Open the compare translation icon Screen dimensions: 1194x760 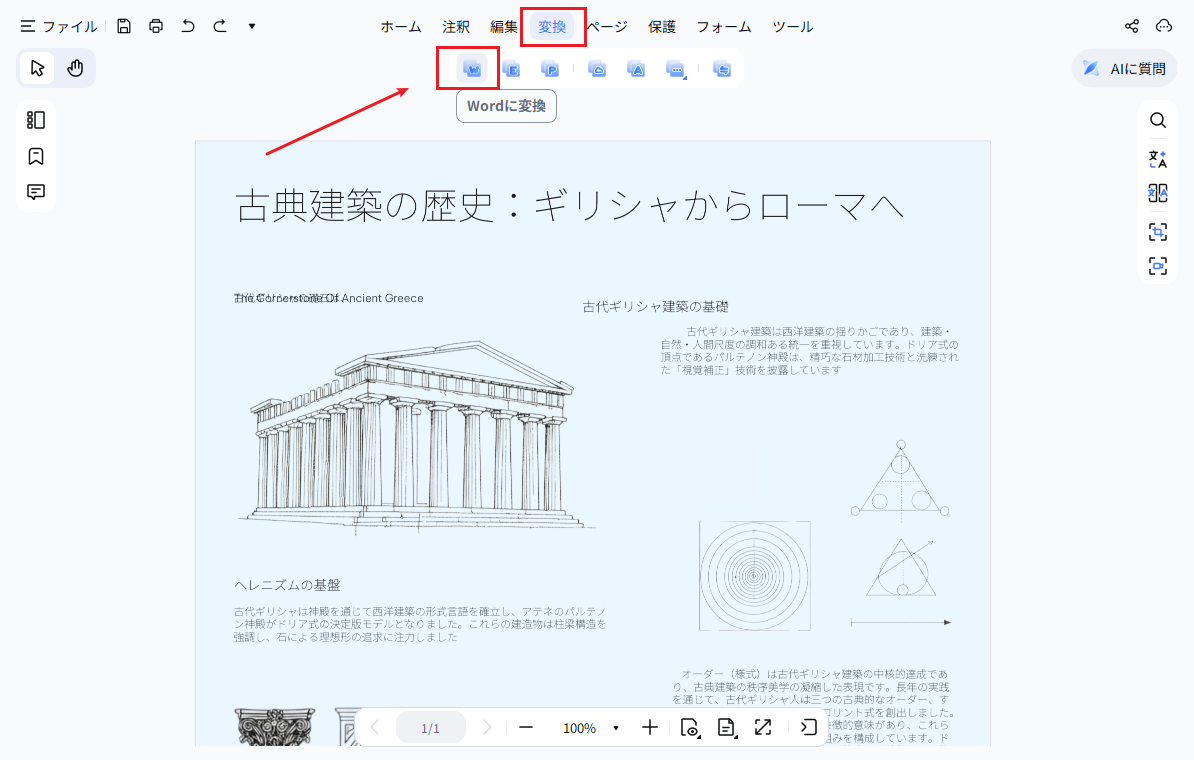(x=1157, y=193)
